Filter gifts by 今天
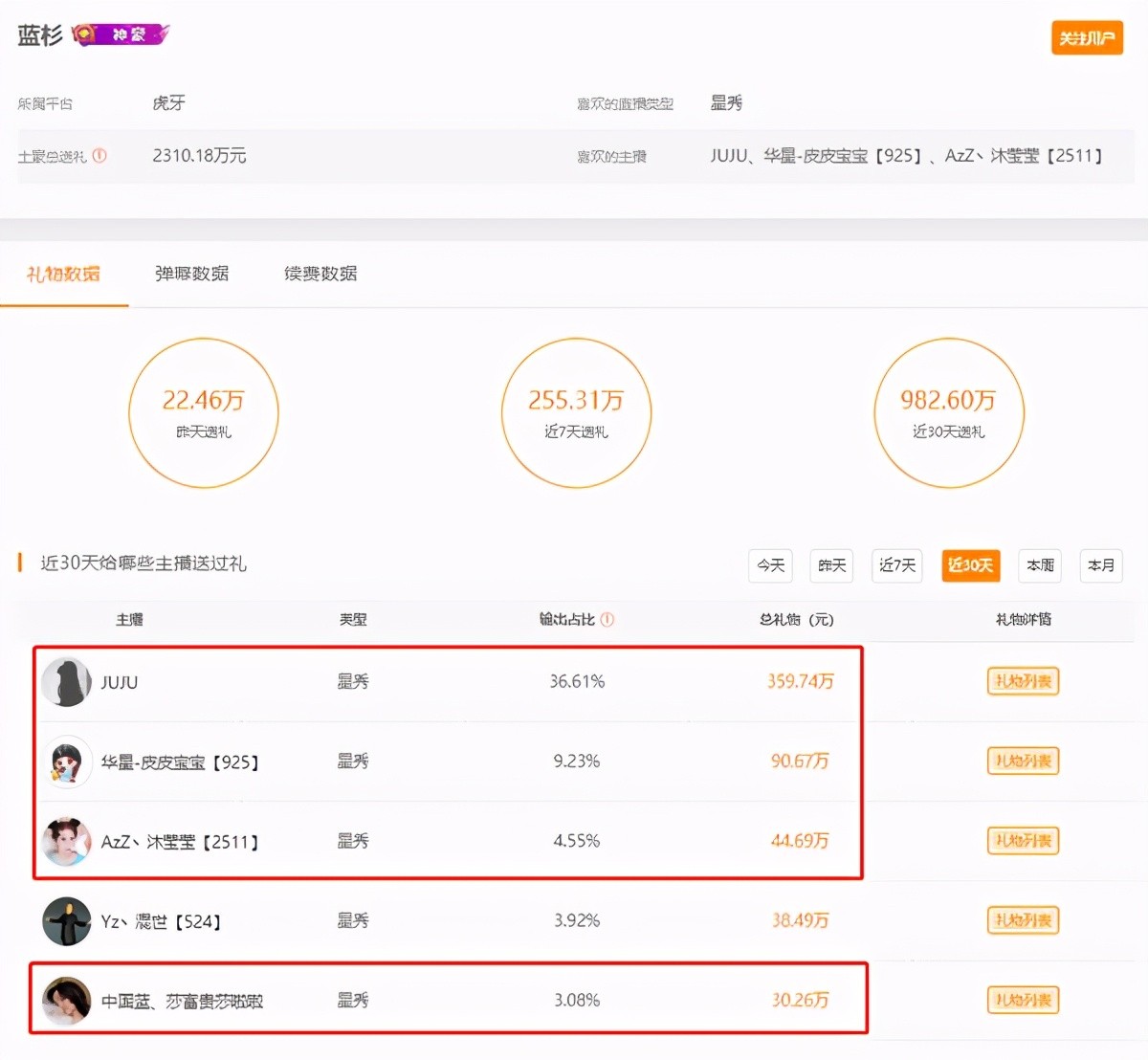Viewport: 1148px width, 1060px height. click(770, 565)
